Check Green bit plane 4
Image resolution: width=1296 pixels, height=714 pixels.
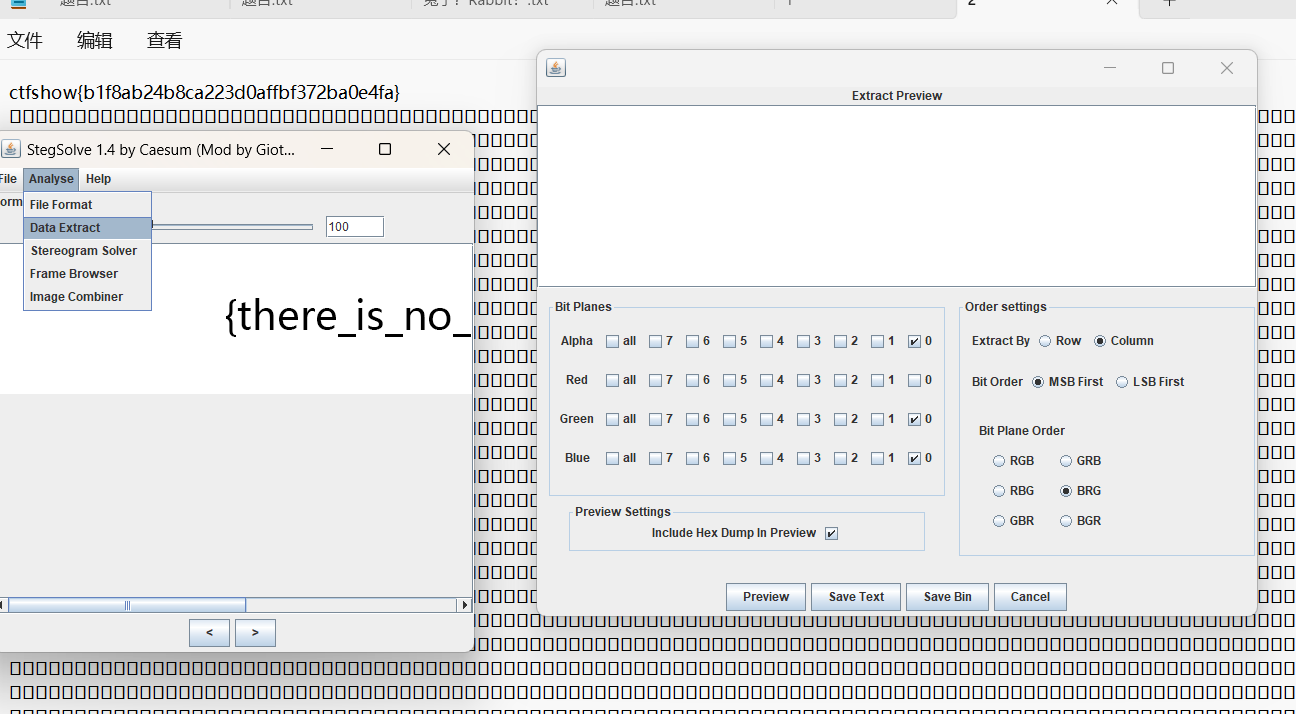(767, 420)
